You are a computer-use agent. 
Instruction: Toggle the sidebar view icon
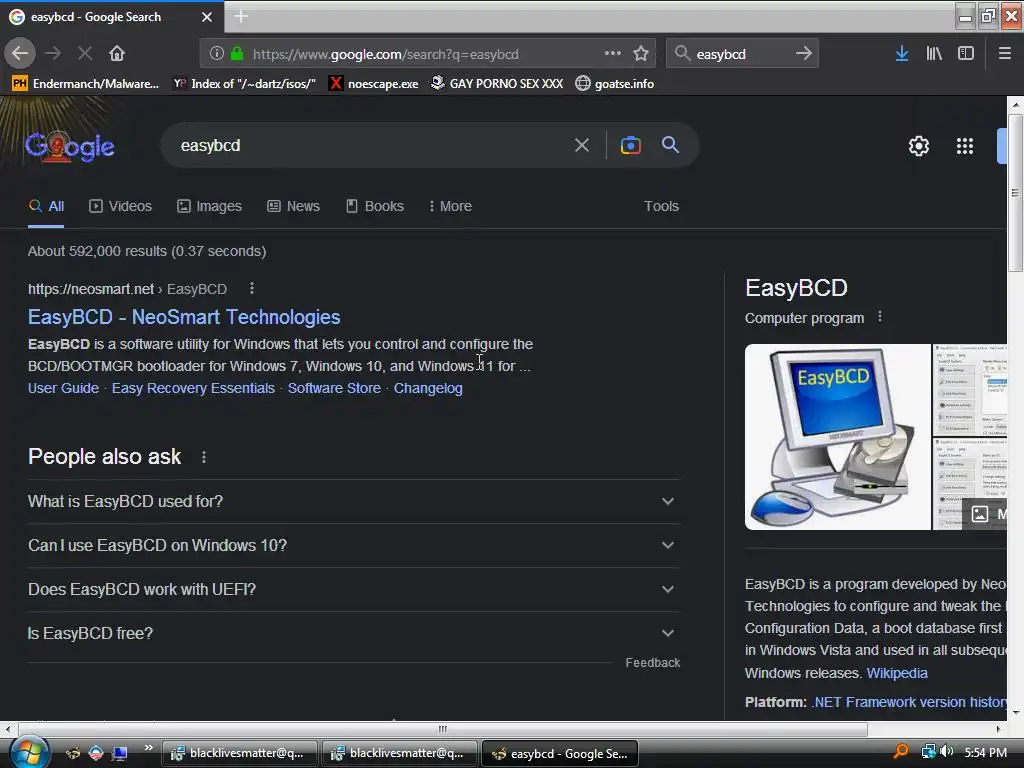966,54
